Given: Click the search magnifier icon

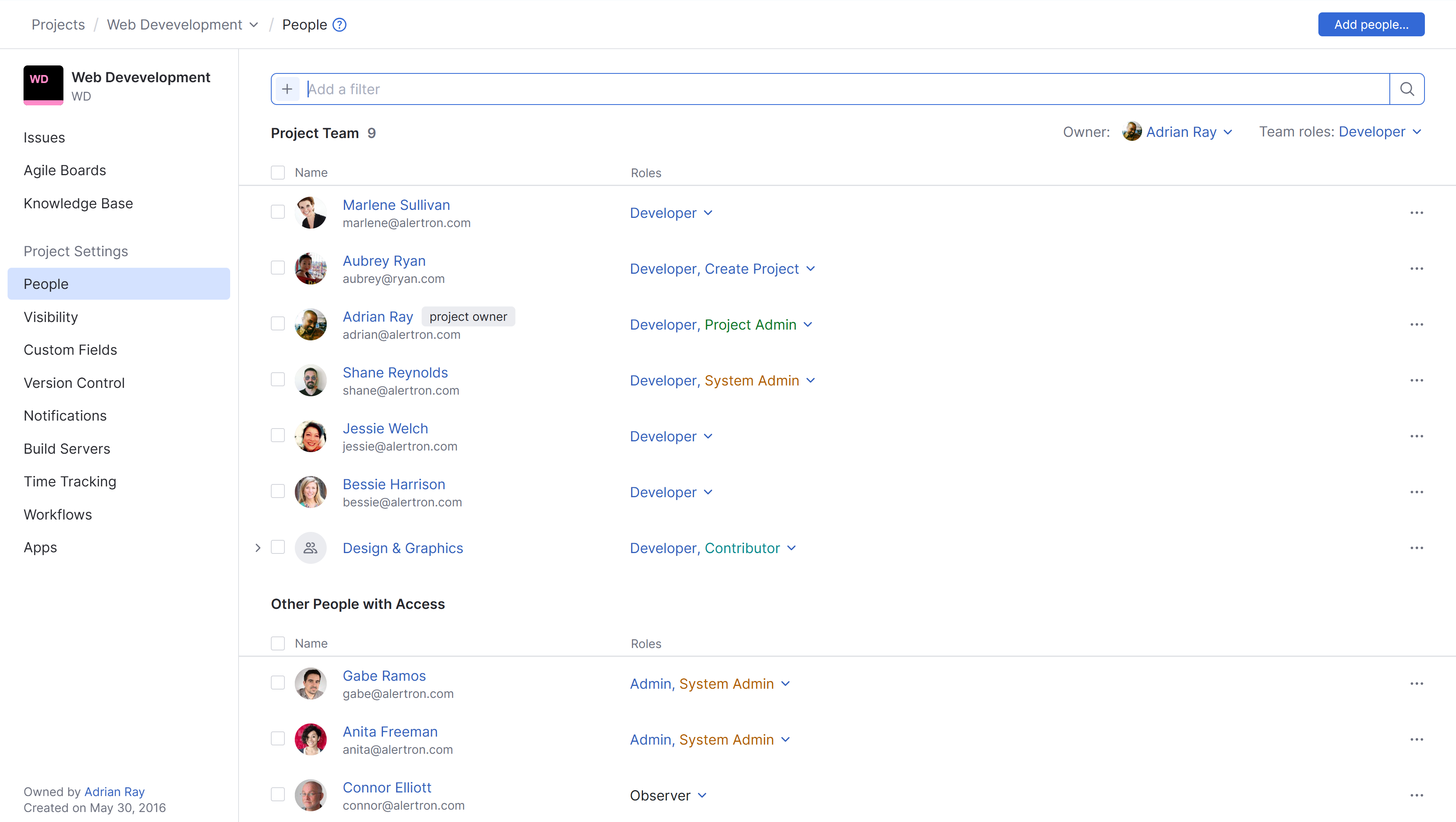Looking at the screenshot, I should point(1406,89).
